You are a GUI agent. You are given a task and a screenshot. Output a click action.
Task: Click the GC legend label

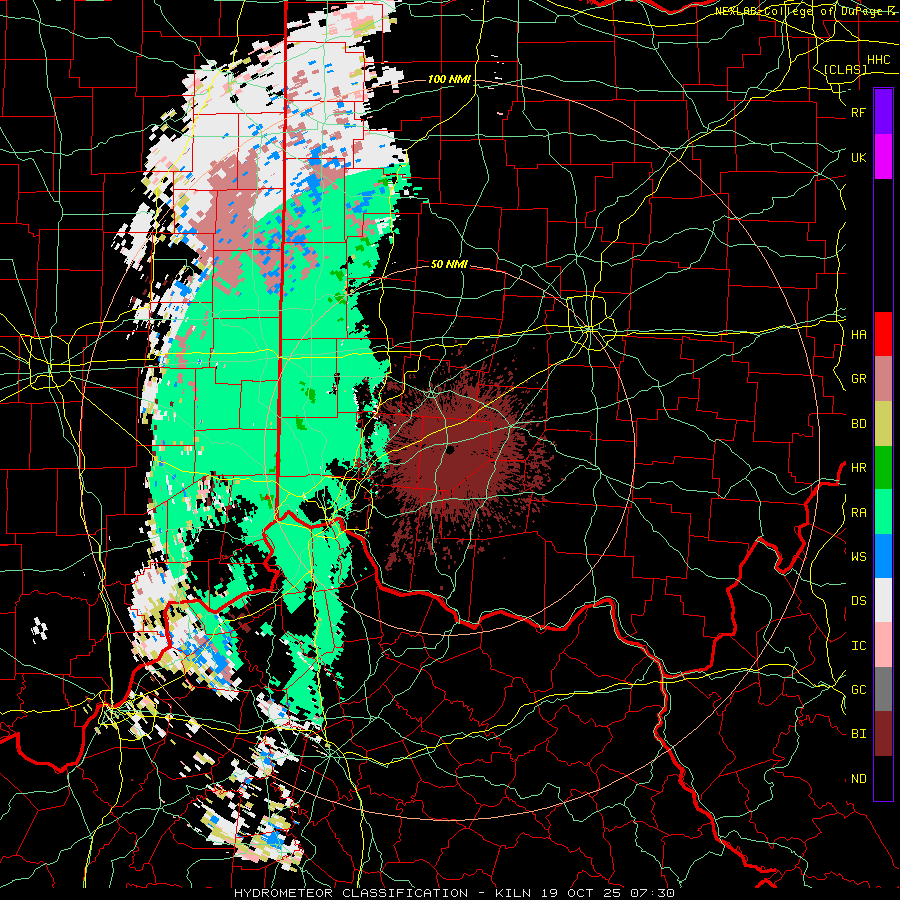click(858, 689)
